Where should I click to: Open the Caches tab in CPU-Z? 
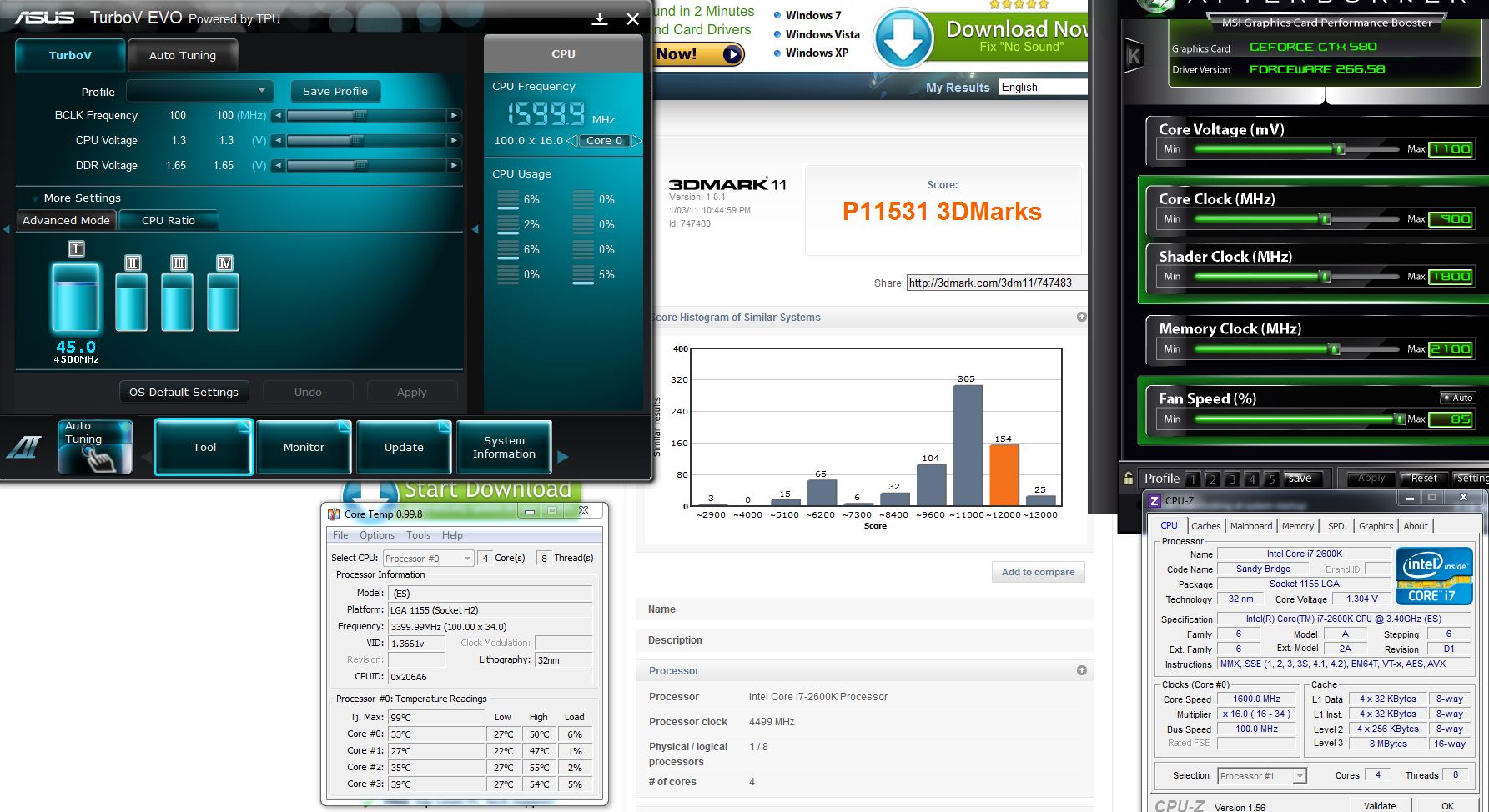pos(1205,526)
